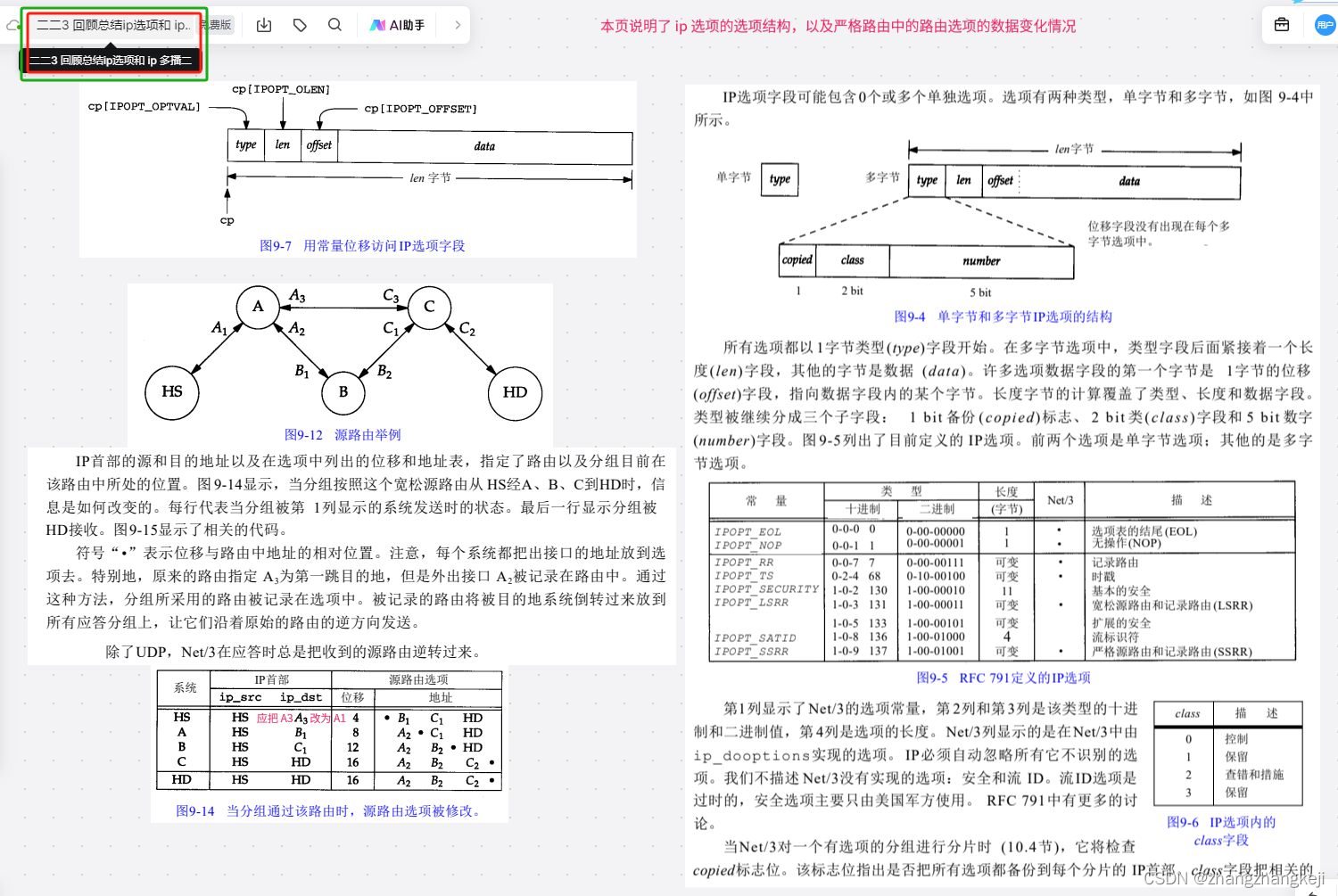The image size is (1338, 896).
Task: Click class table entry '查错和措施'
Action: click(x=1253, y=775)
